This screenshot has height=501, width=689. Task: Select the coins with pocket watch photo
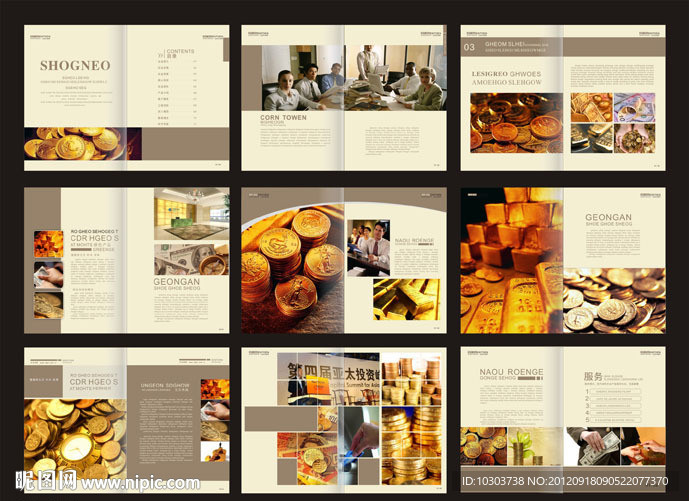point(75,439)
